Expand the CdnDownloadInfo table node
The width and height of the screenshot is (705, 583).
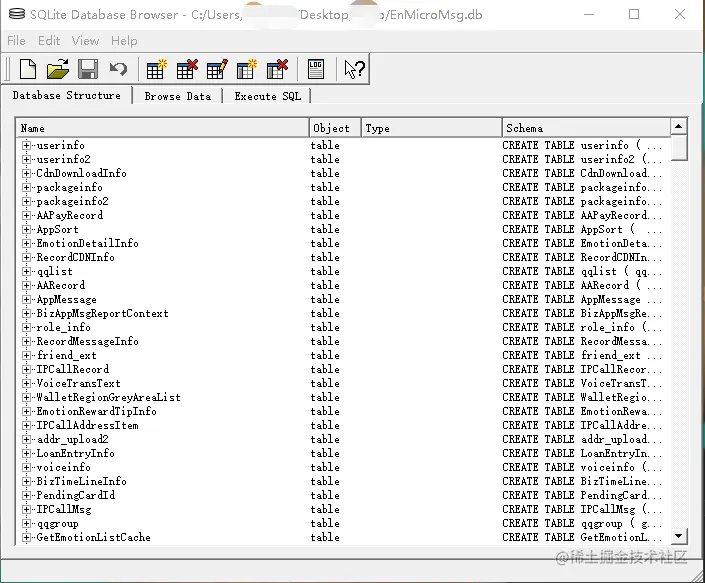pyautogui.click(x=26, y=173)
